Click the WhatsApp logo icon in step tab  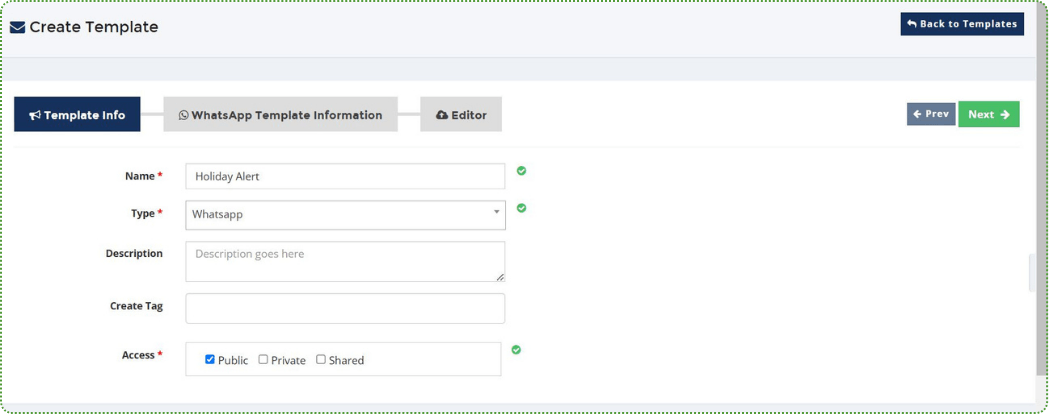coord(183,115)
